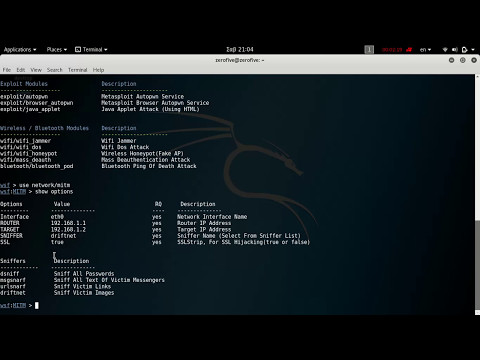Click the command use network/mitm
The height and width of the screenshot is (360, 480).
tap(44, 185)
